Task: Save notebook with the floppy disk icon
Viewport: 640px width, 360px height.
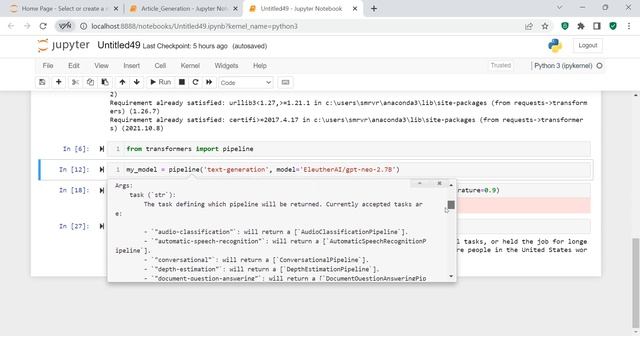Action: (x=42, y=82)
